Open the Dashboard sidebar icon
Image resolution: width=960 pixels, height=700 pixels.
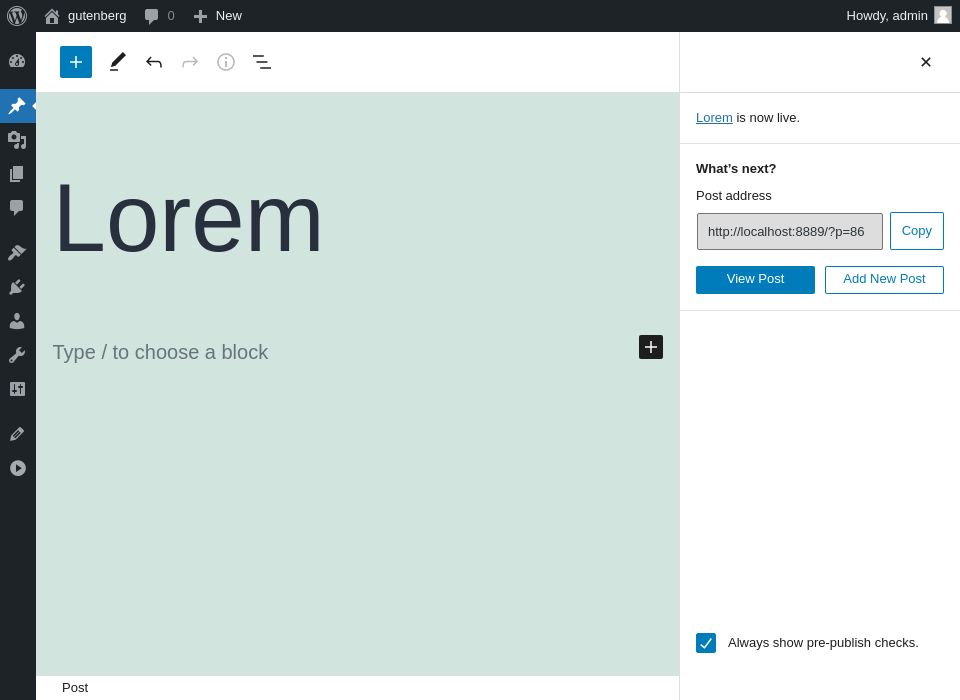tap(17, 61)
